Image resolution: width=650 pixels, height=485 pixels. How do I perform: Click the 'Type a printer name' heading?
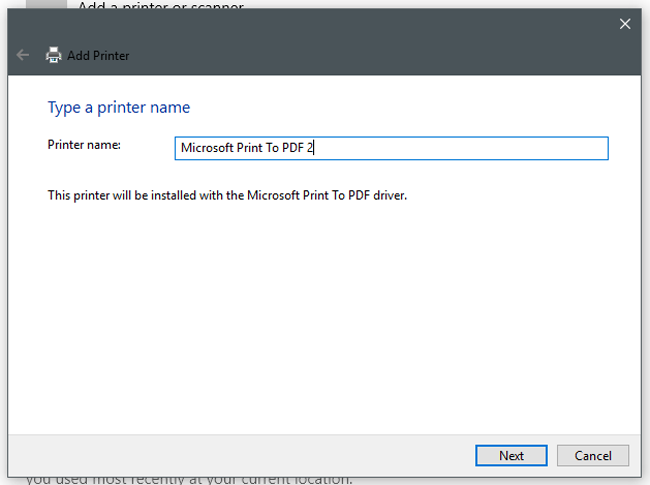[x=119, y=108]
